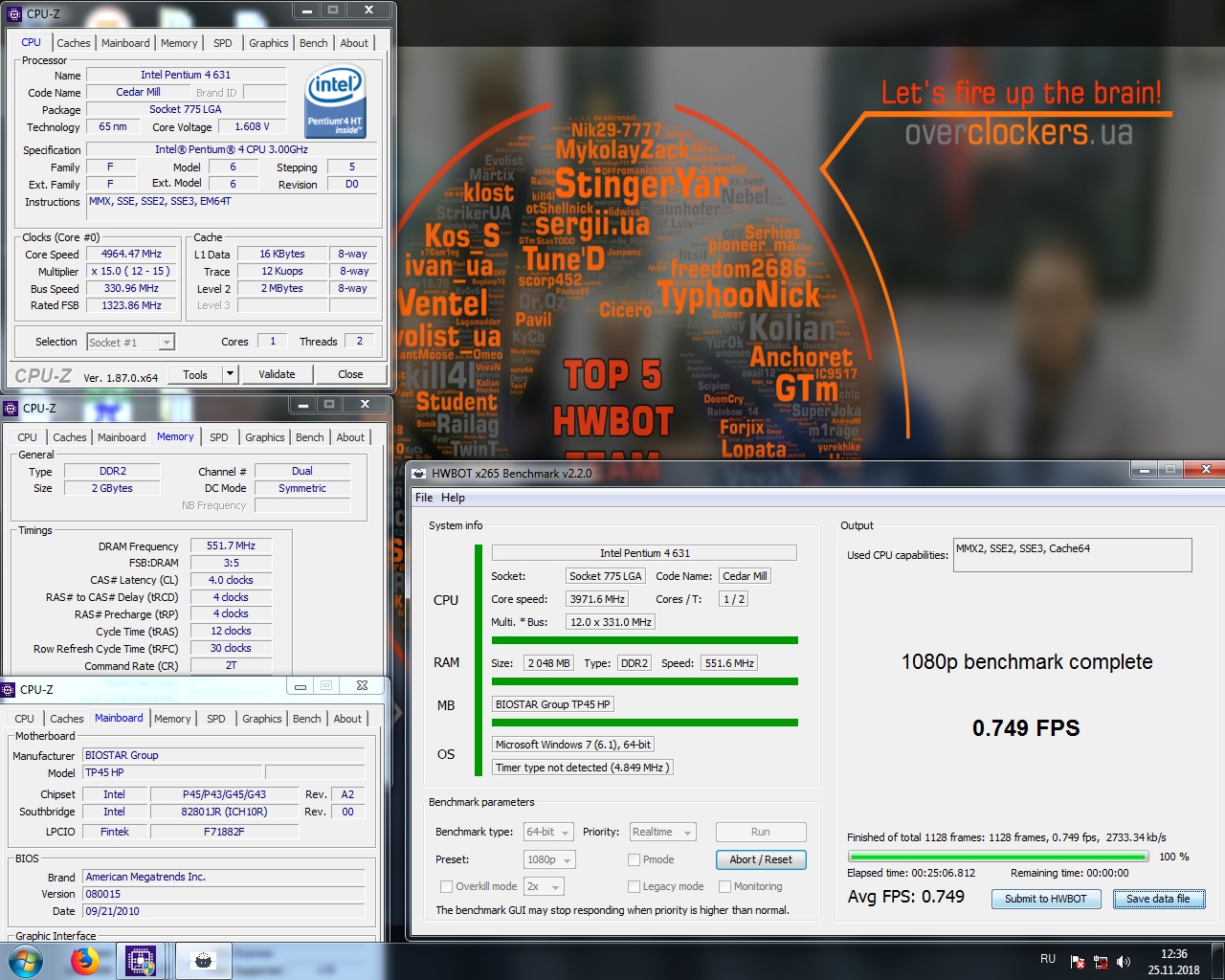This screenshot has height=980, width=1225.
Task: Click the HWBOT x265 Benchmark title bar icon
Action: [419, 474]
